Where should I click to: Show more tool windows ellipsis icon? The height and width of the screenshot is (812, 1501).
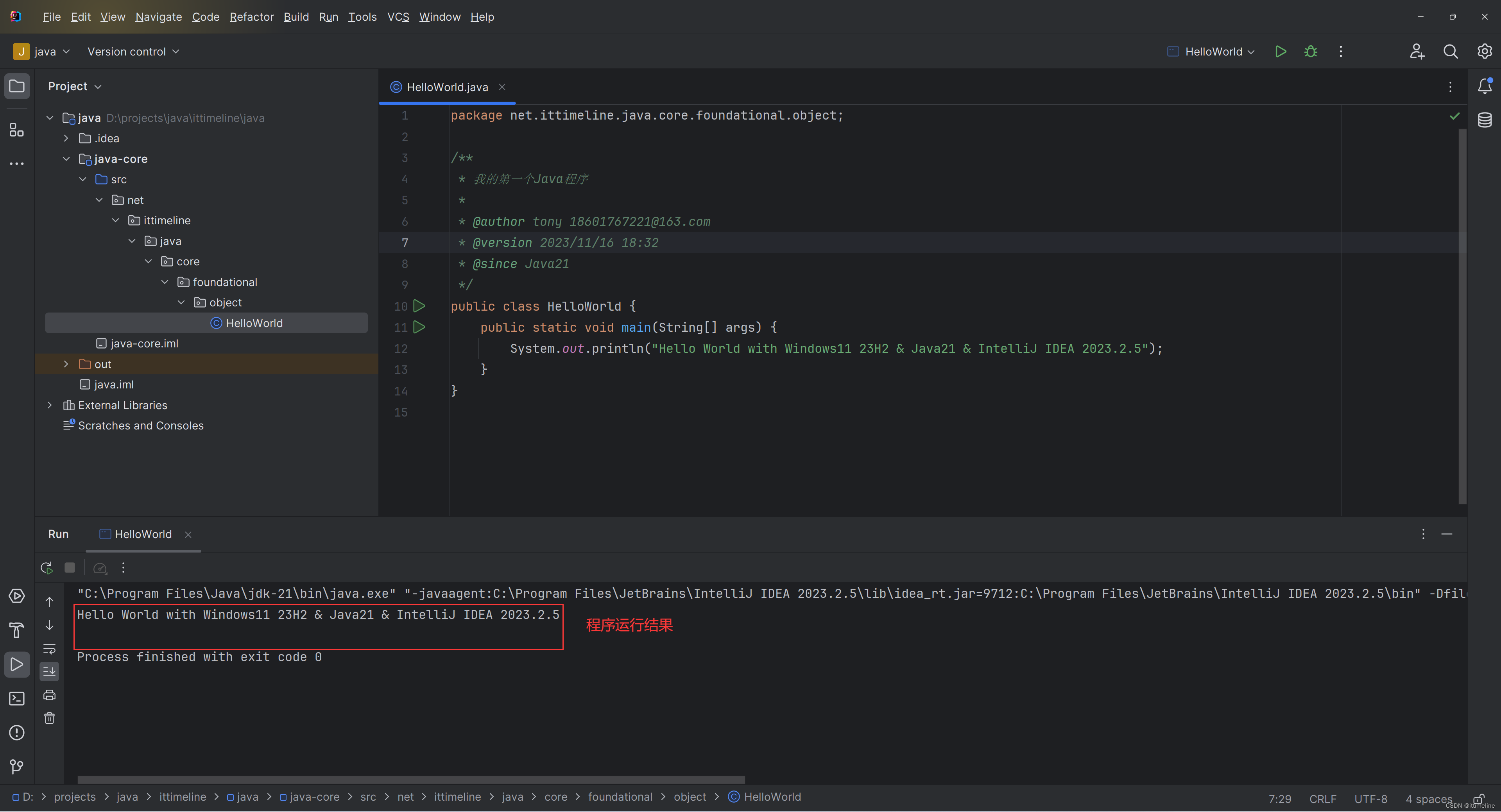[17, 164]
